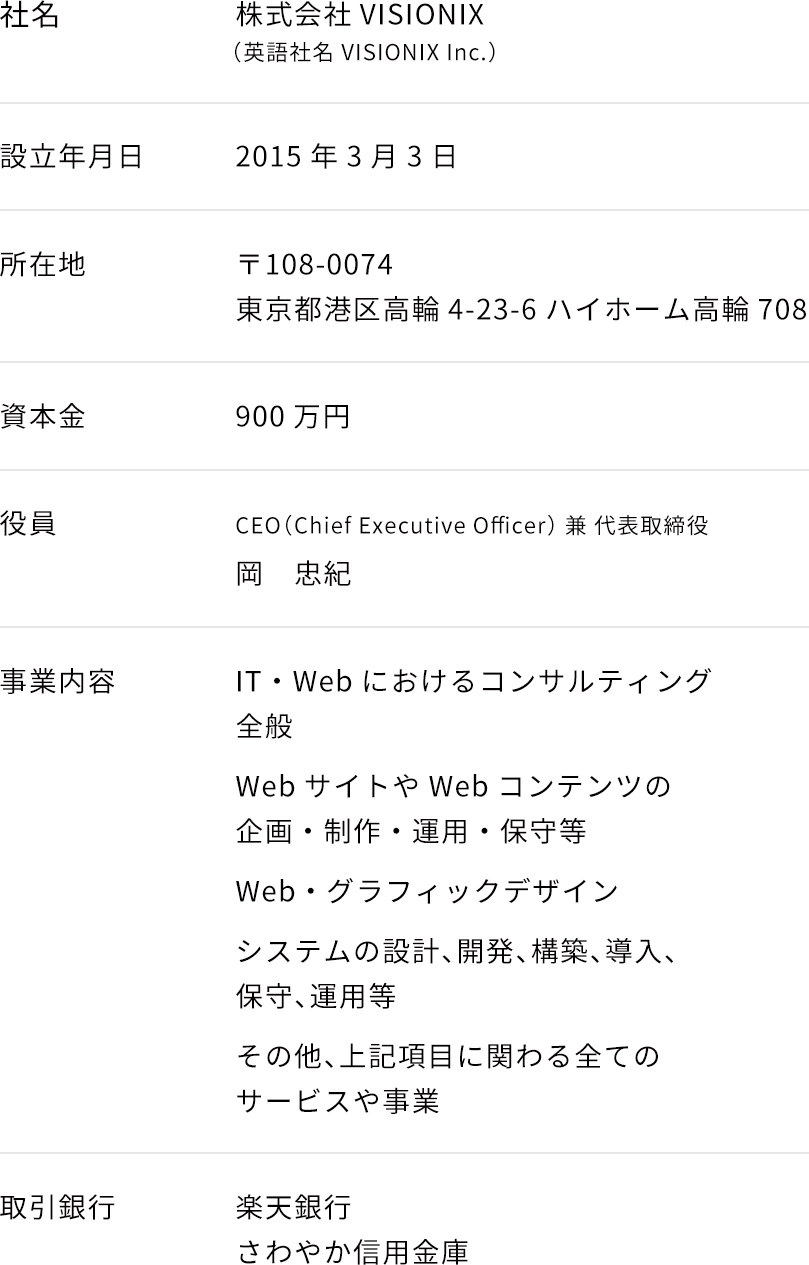Click the 資本金 label
The image size is (809, 1265).
coord(43,417)
